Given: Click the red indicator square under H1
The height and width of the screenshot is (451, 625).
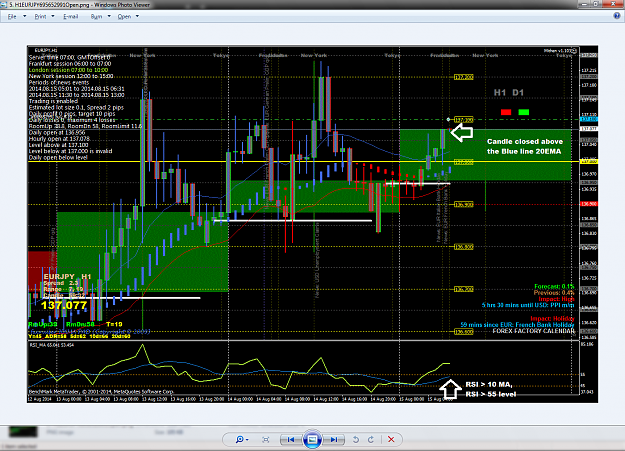Looking at the screenshot, I should click(x=506, y=112).
